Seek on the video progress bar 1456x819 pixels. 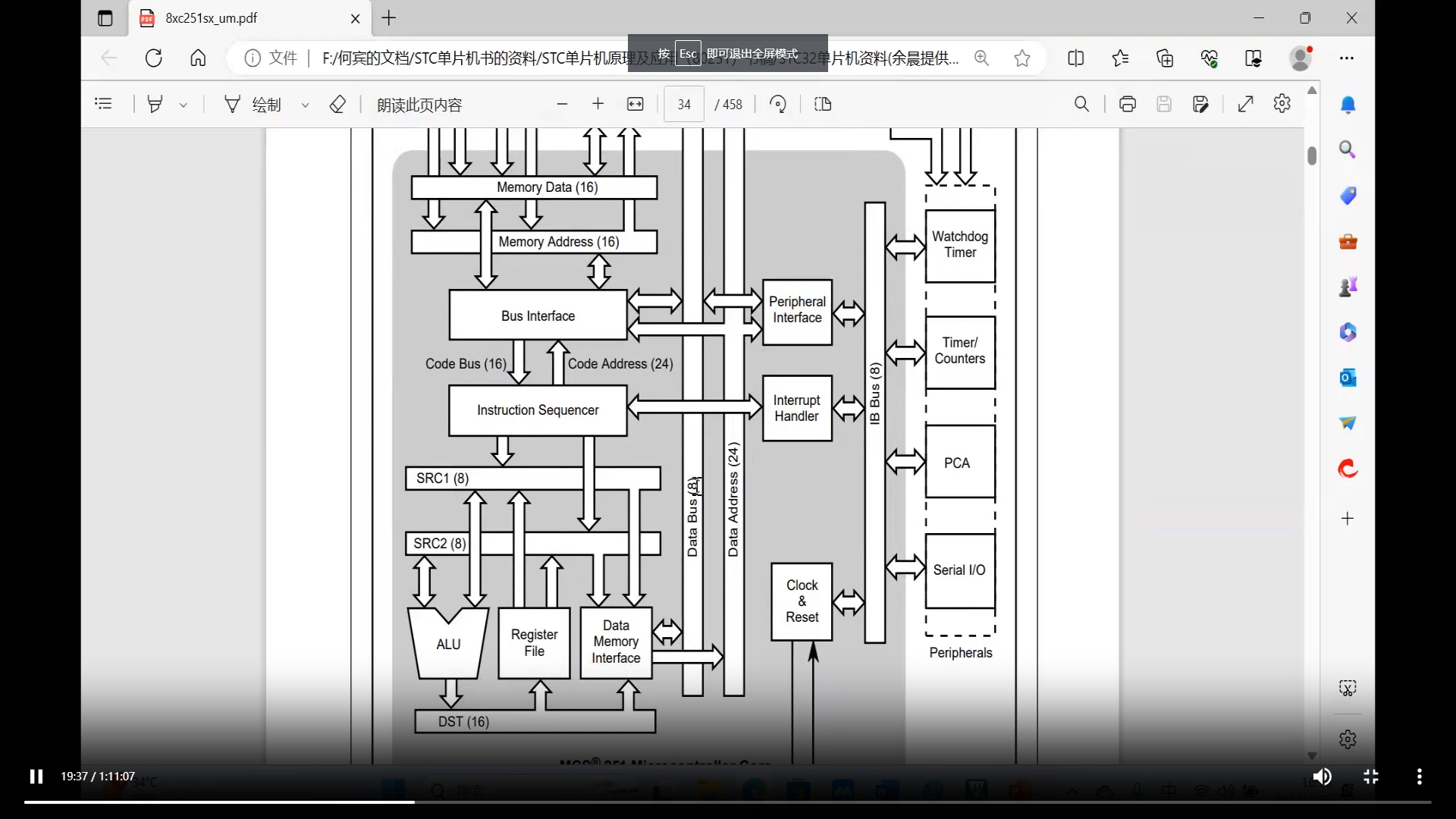point(727,802)
